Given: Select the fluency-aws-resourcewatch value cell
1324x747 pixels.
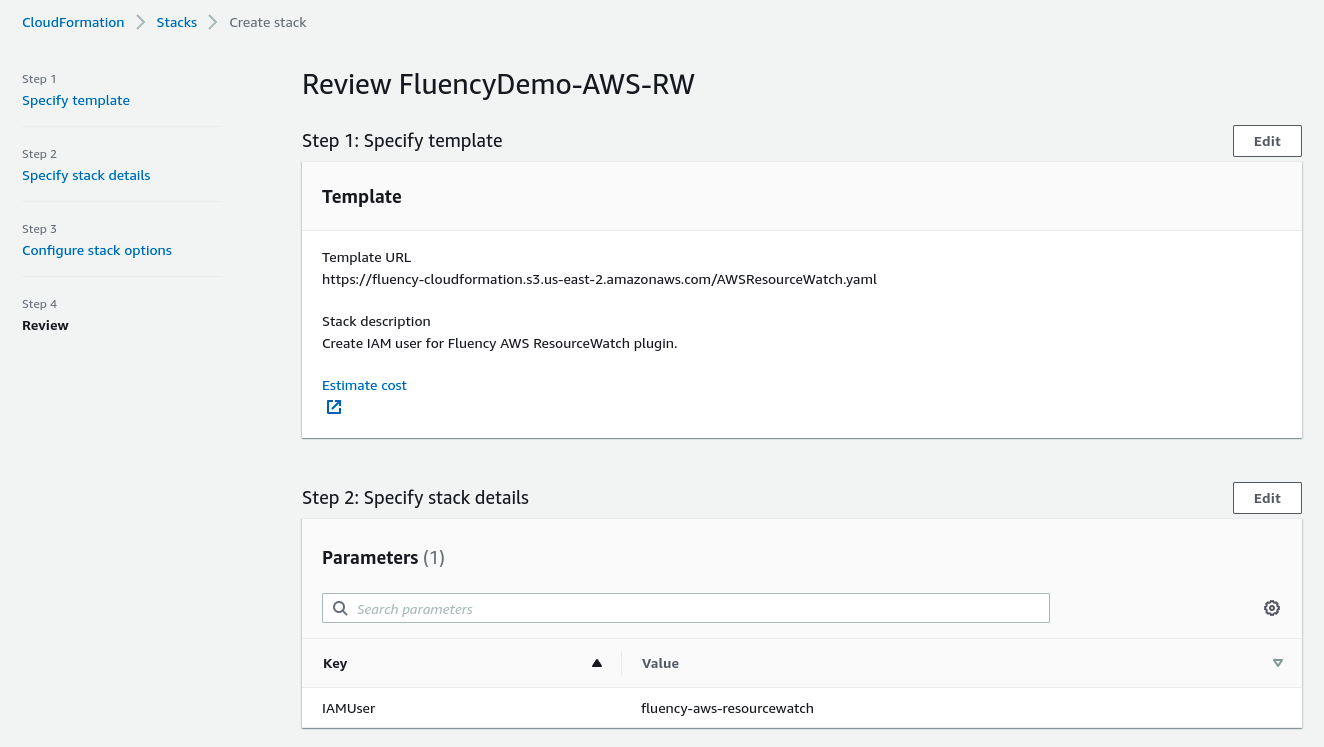Looking at the screenshot, I should point(727,708).
